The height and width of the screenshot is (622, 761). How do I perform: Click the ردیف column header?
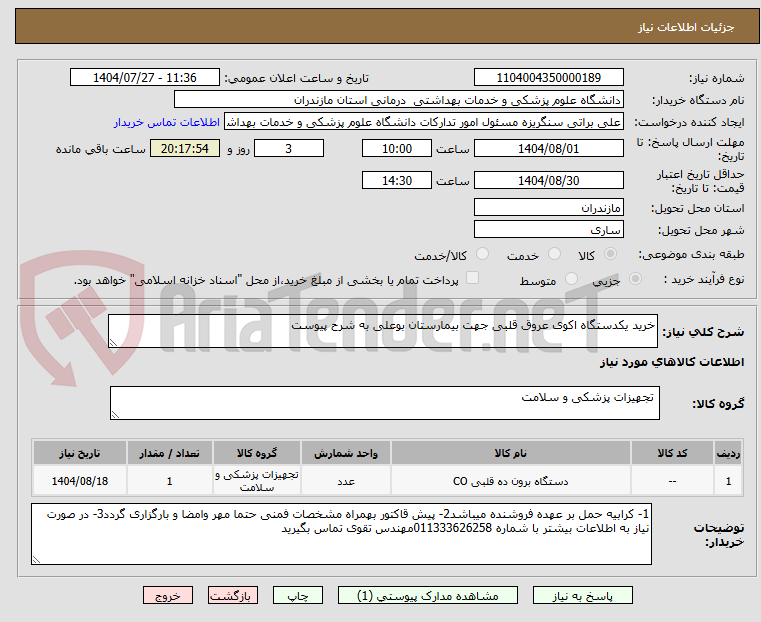click(728, 453)
